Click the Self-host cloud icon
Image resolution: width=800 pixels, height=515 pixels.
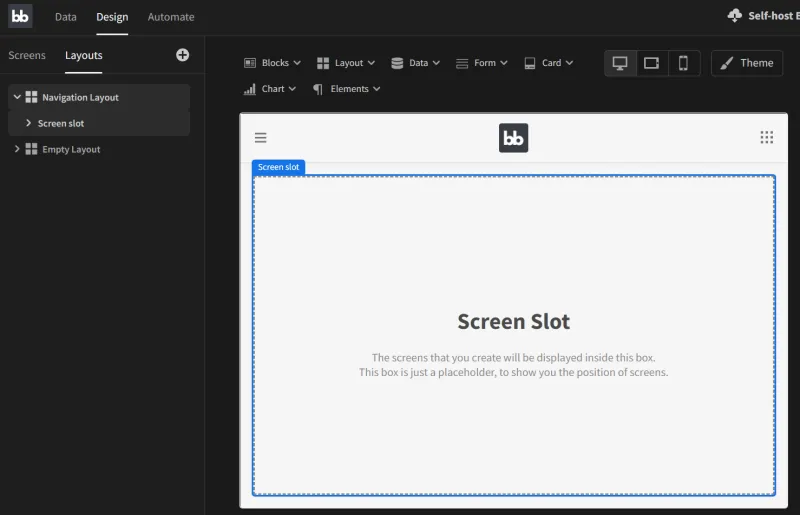tap(735, 16)
